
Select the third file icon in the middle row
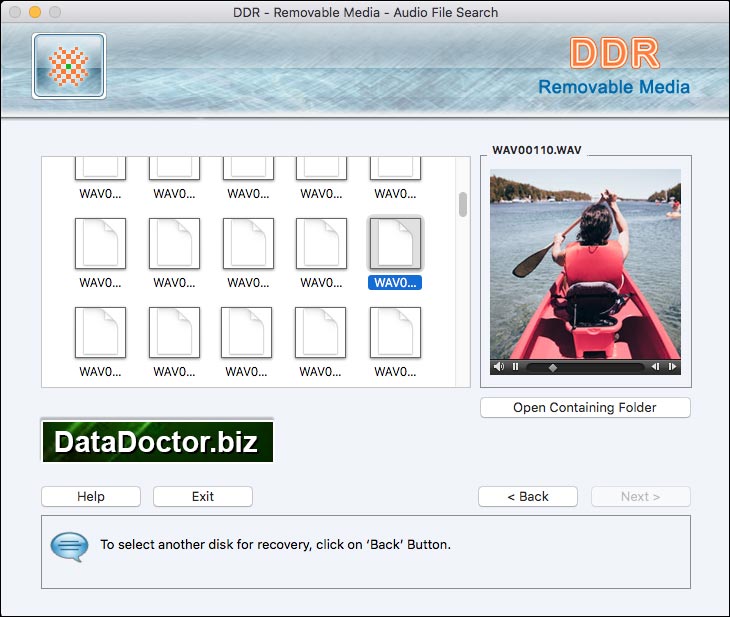click(x=248, y=244)
